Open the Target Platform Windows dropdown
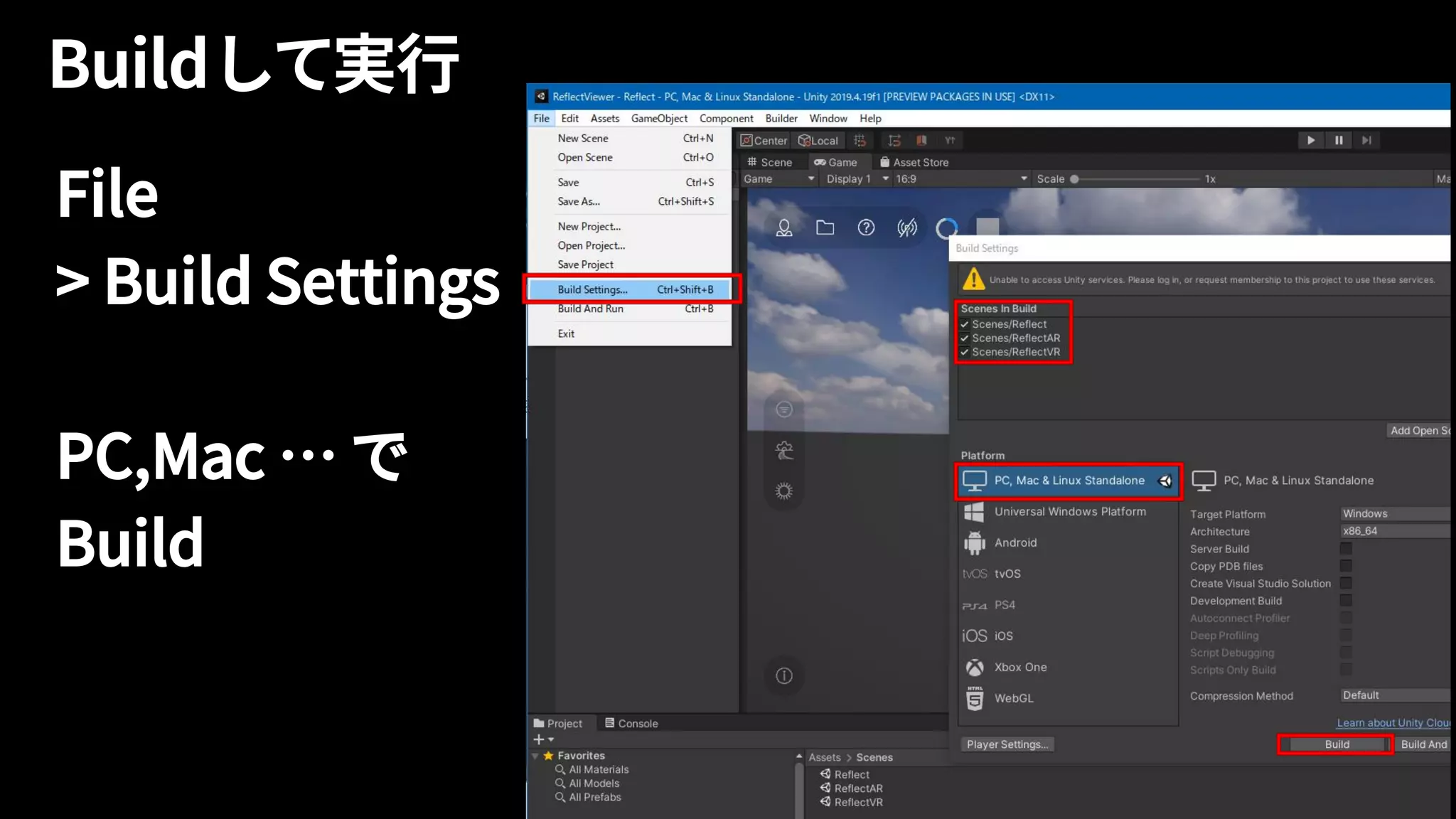Screen dimensions: 1456x819 click(1395, 513)
